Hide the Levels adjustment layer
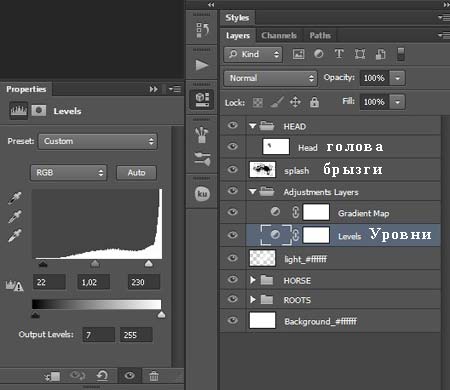This screenshot has height=390, width=450. [x=233, y=235]
